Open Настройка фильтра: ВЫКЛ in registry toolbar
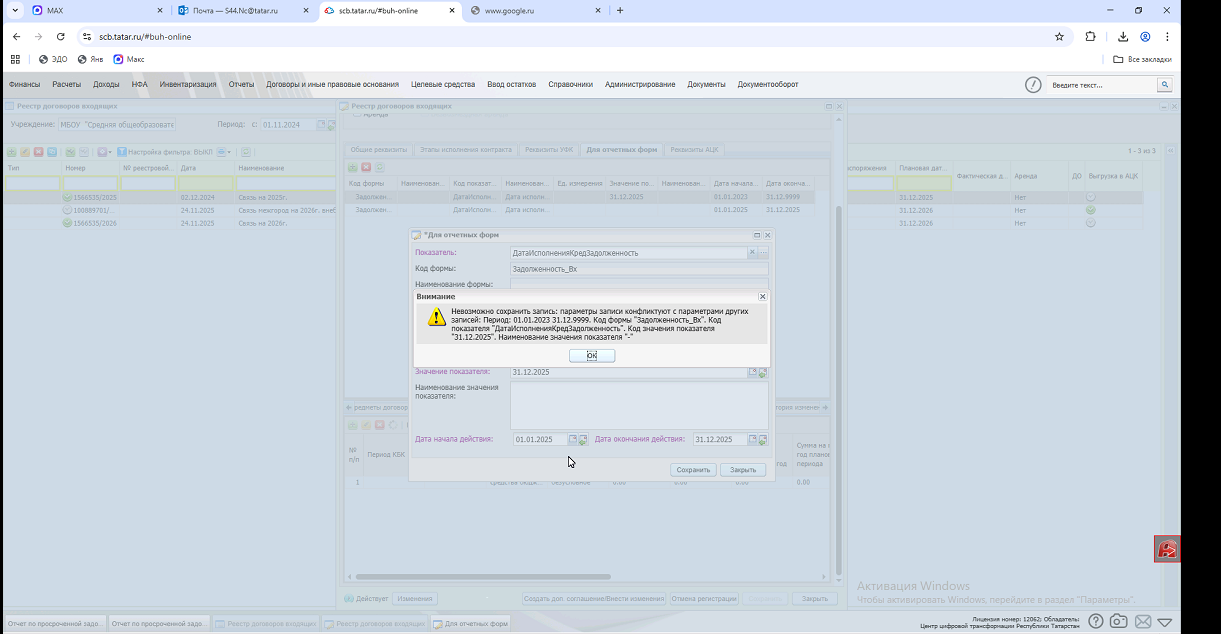This screenshot has height=634, width=1221. [165, 152]
